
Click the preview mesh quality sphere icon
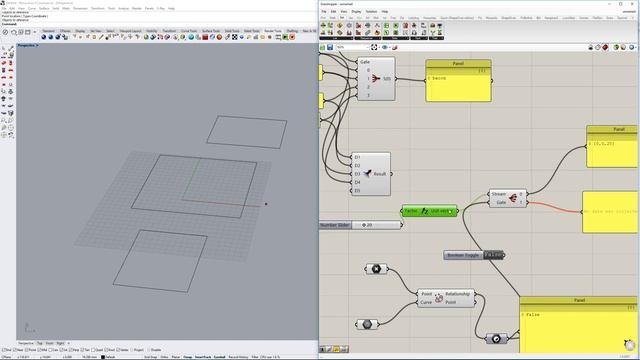pyautogui.click(x=632, y=47)
